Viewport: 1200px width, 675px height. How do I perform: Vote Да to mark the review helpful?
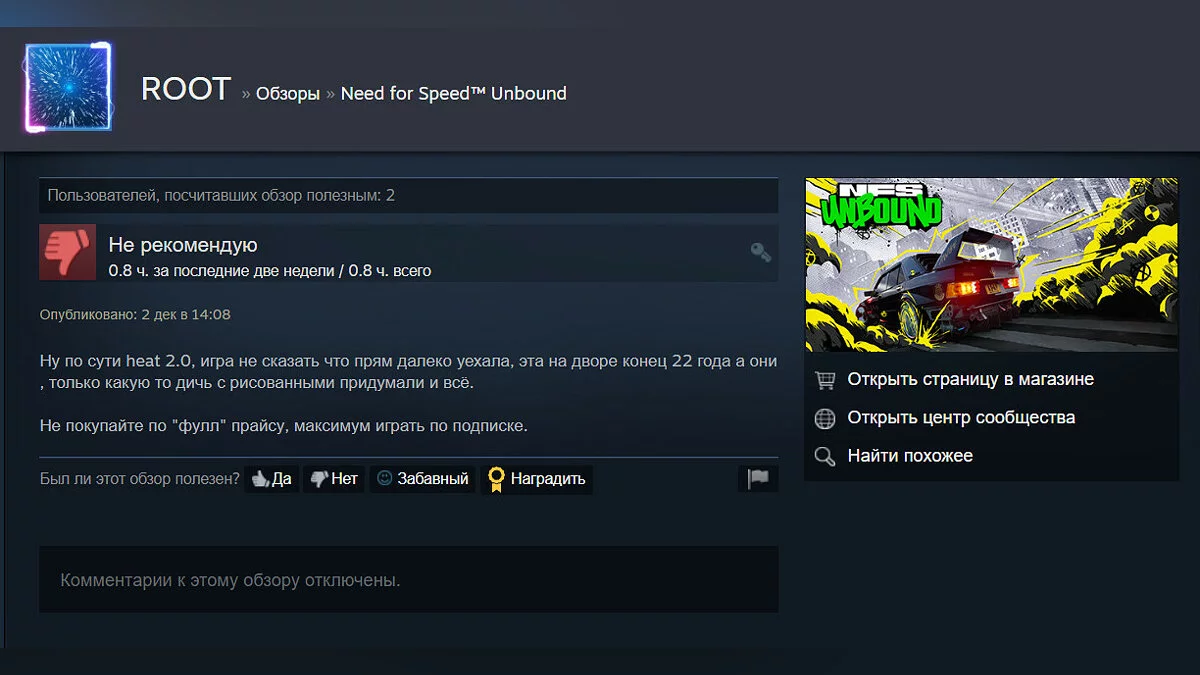272,479
